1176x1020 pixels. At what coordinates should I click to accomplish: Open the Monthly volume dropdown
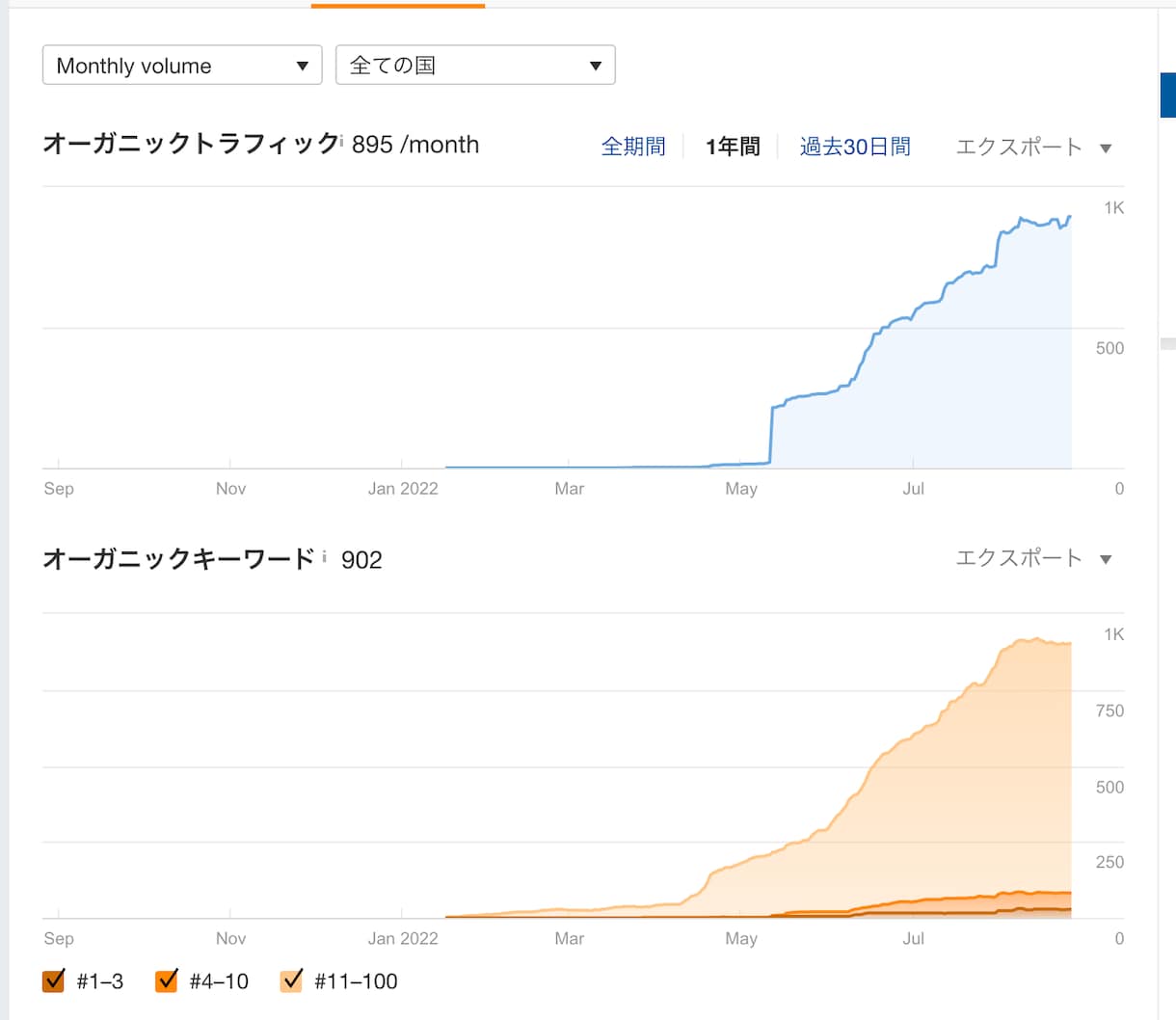(182, 66)
